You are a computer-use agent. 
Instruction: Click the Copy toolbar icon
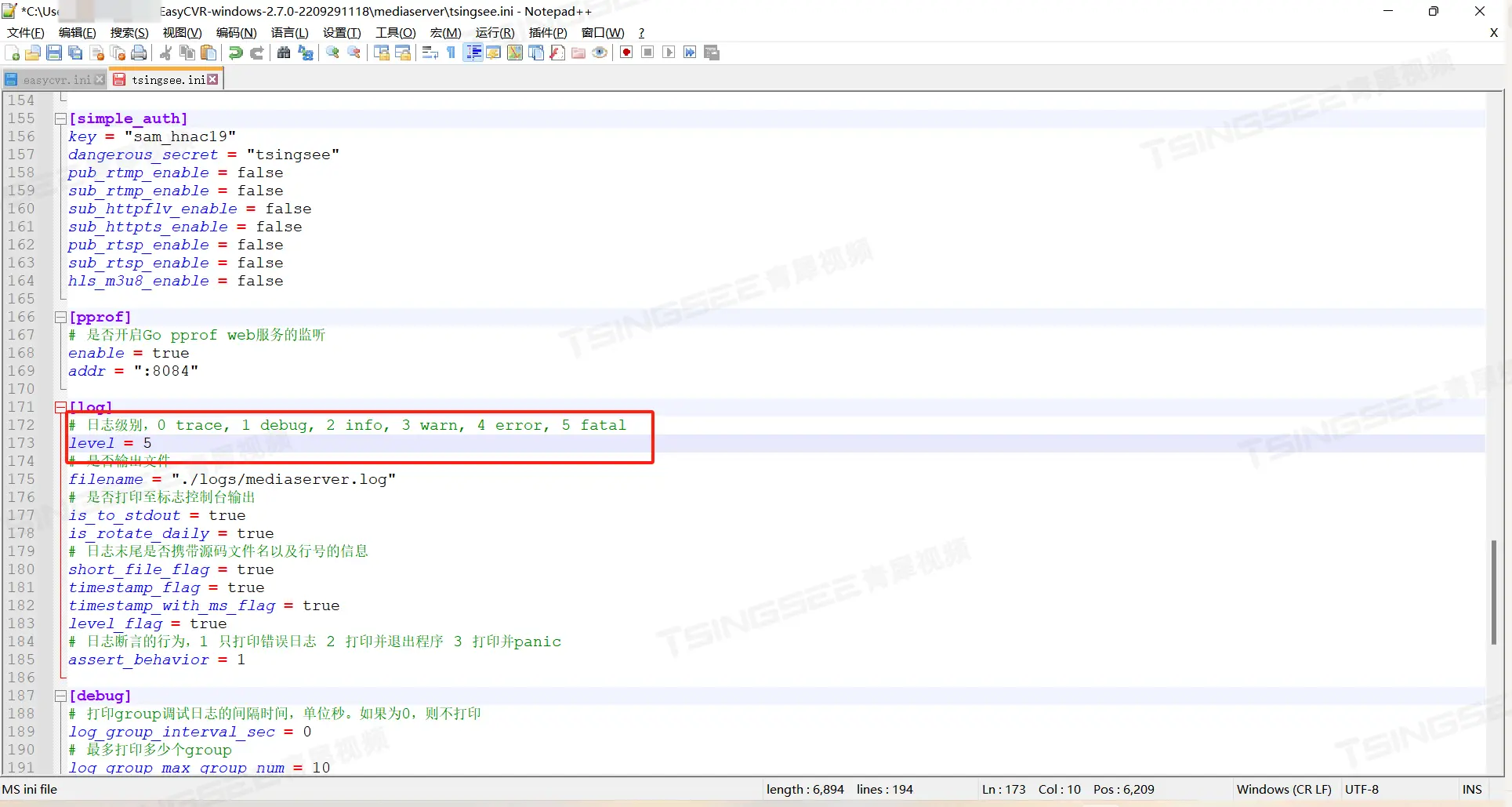[x=187, y=53]
